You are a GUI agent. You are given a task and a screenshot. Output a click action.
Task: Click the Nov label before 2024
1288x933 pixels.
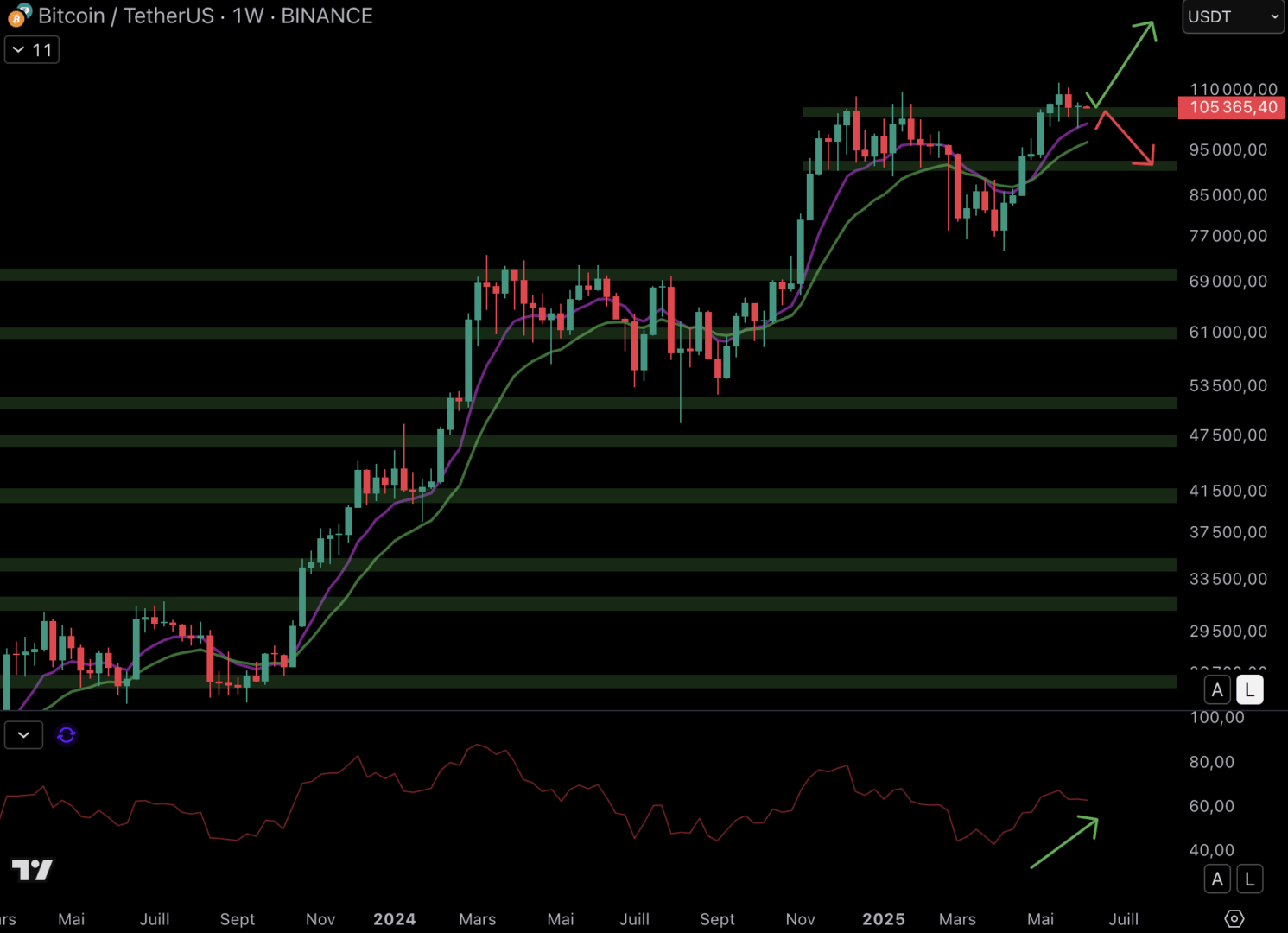click(320, 919)
